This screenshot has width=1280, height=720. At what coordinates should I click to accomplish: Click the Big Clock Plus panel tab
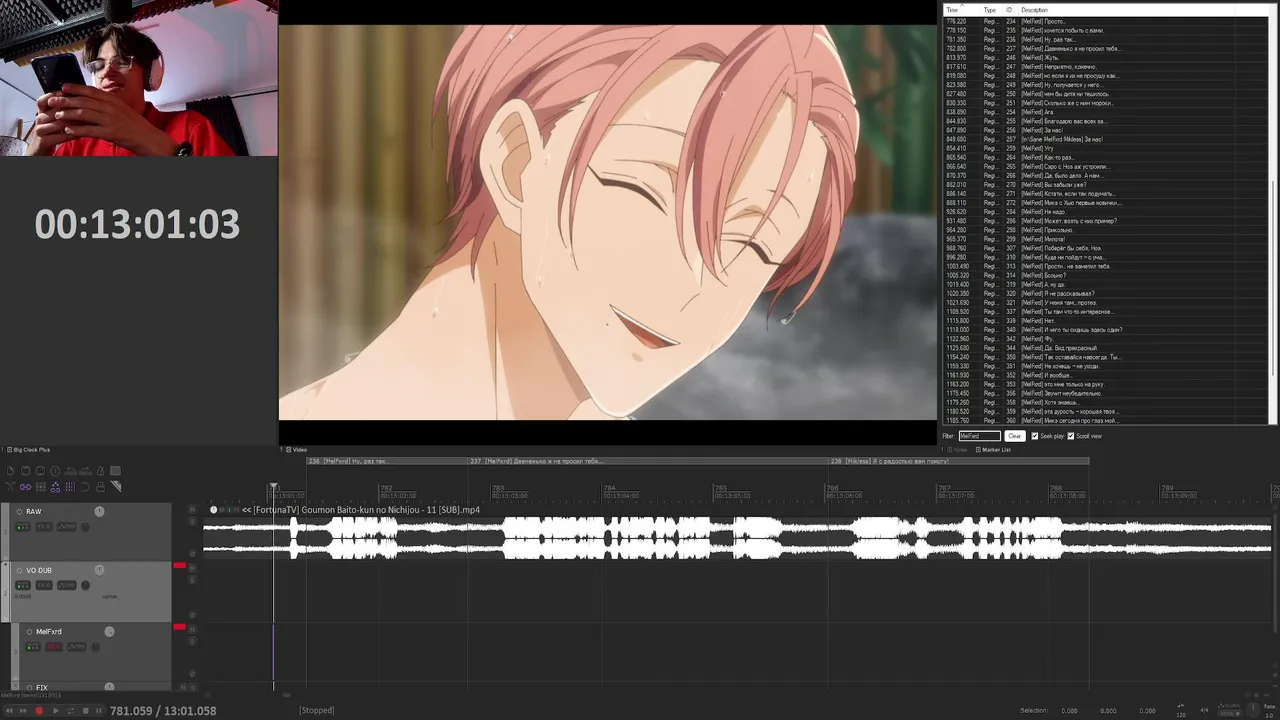27,449
